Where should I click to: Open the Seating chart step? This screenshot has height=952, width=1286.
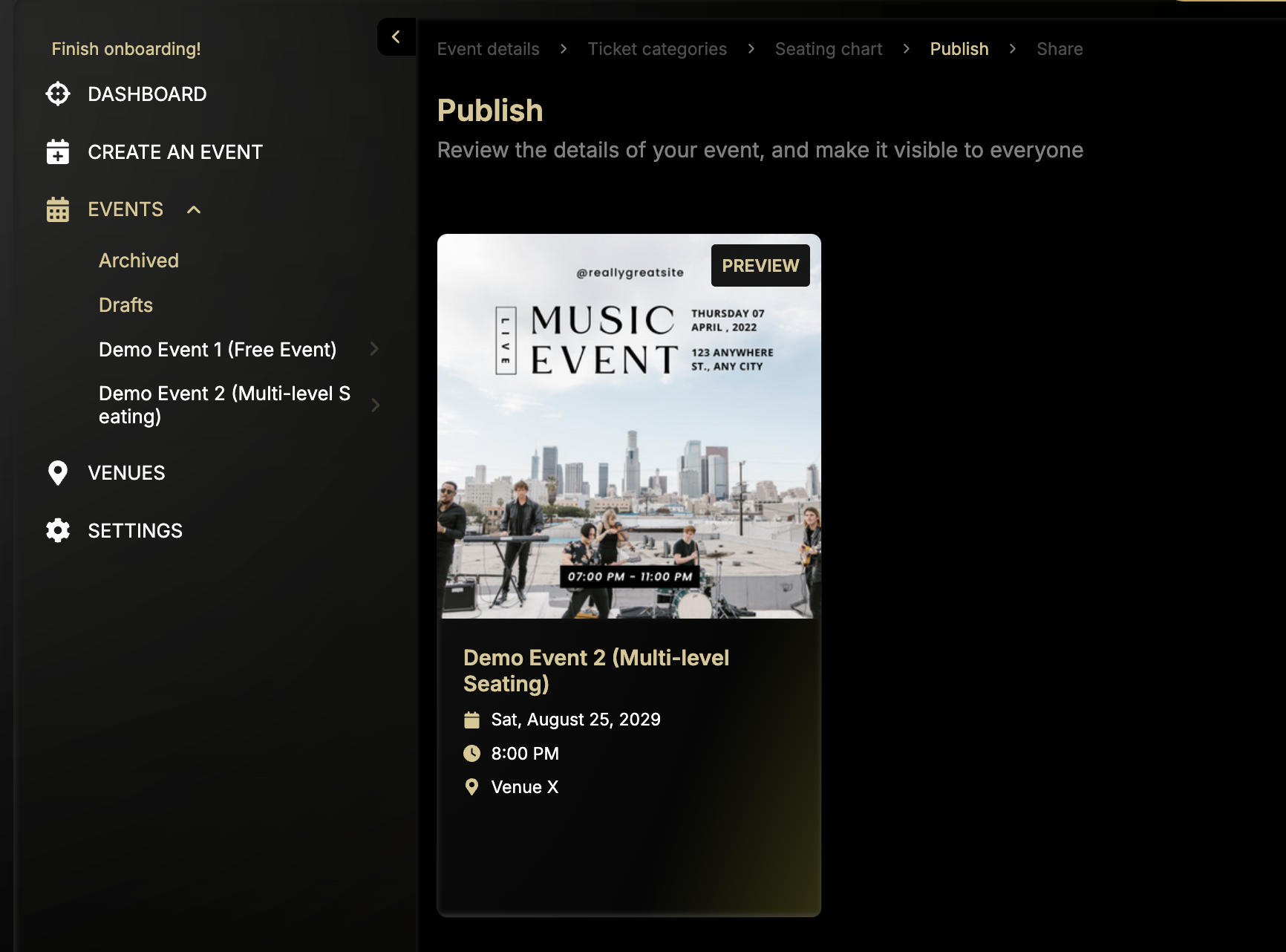pos(829,49)
